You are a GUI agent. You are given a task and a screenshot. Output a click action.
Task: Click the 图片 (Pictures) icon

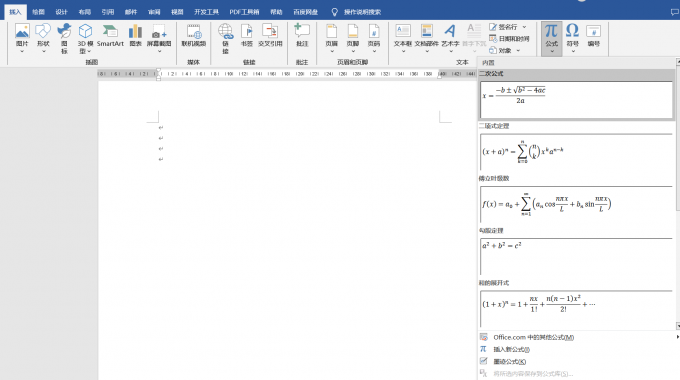click(x=22, y=31)
